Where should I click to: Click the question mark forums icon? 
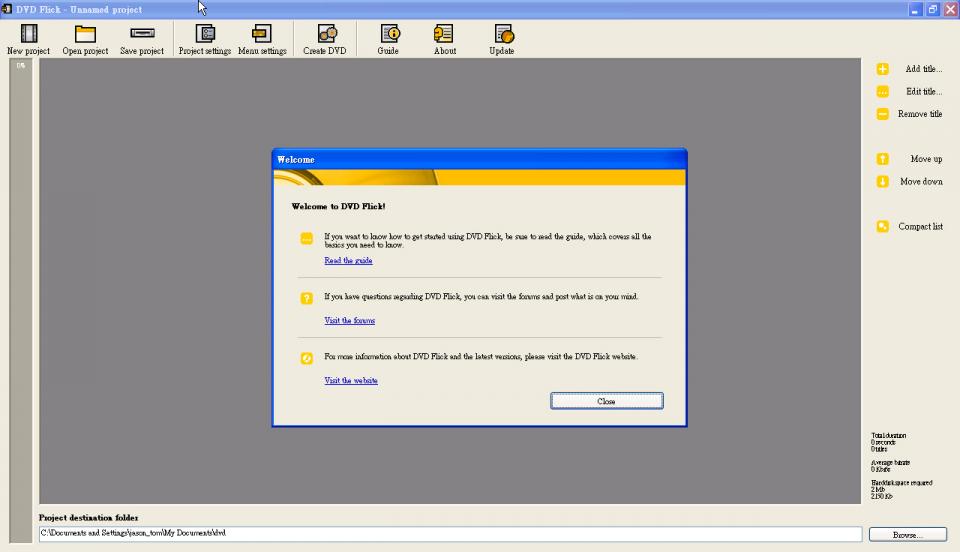tap(307, 299)
